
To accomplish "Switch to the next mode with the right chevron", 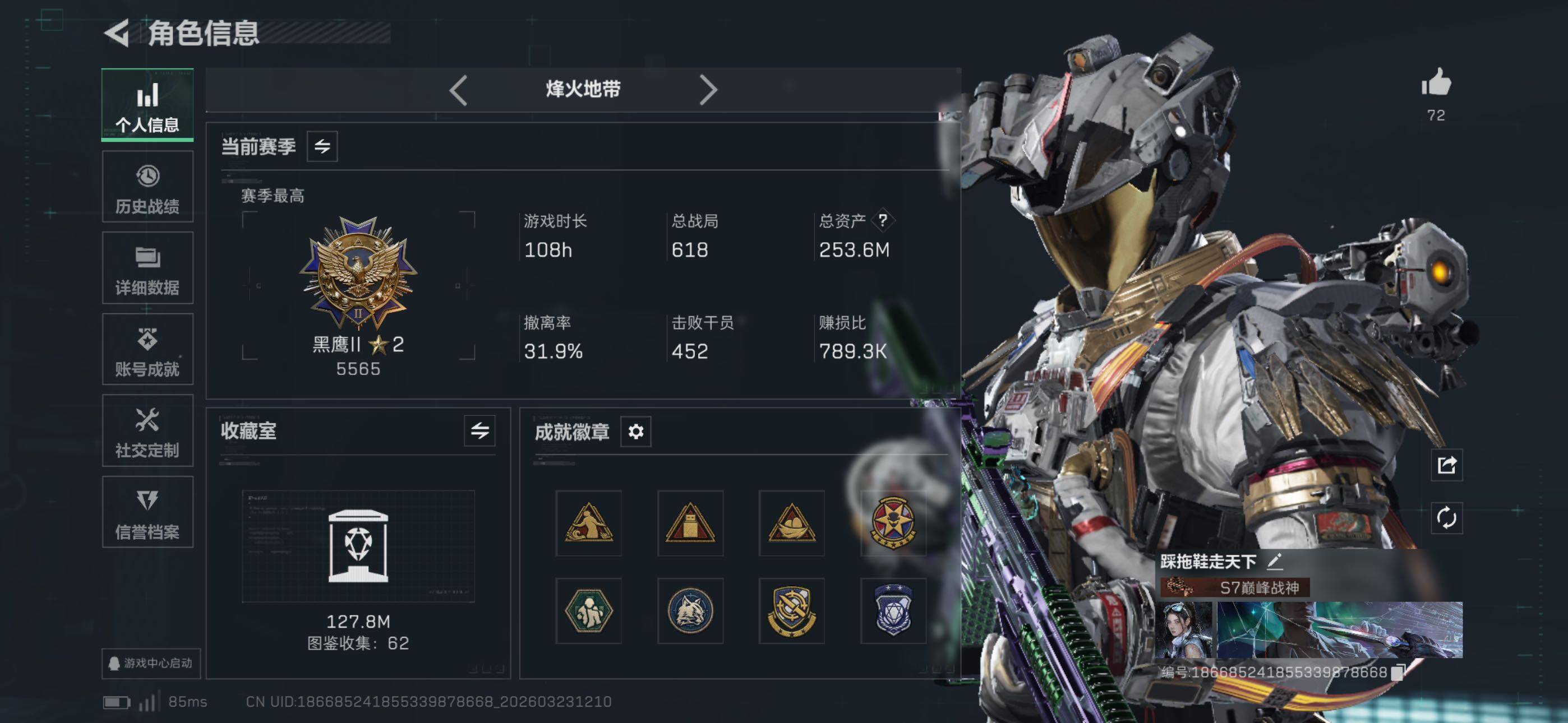I will click(x=708, y=90).
